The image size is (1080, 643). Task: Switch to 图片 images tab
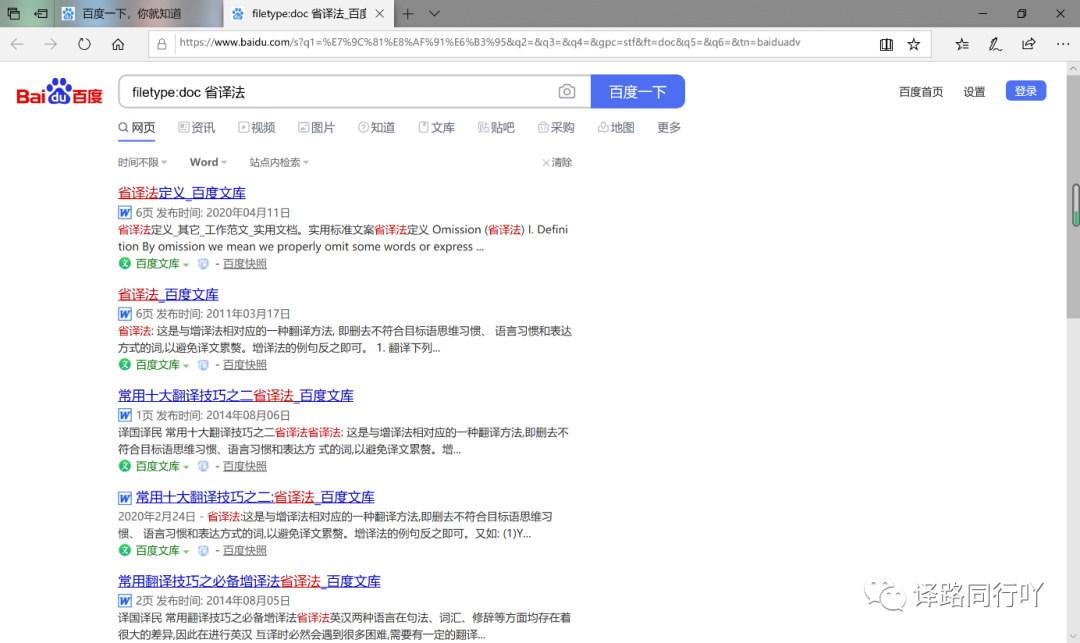(x=316, y=127)
